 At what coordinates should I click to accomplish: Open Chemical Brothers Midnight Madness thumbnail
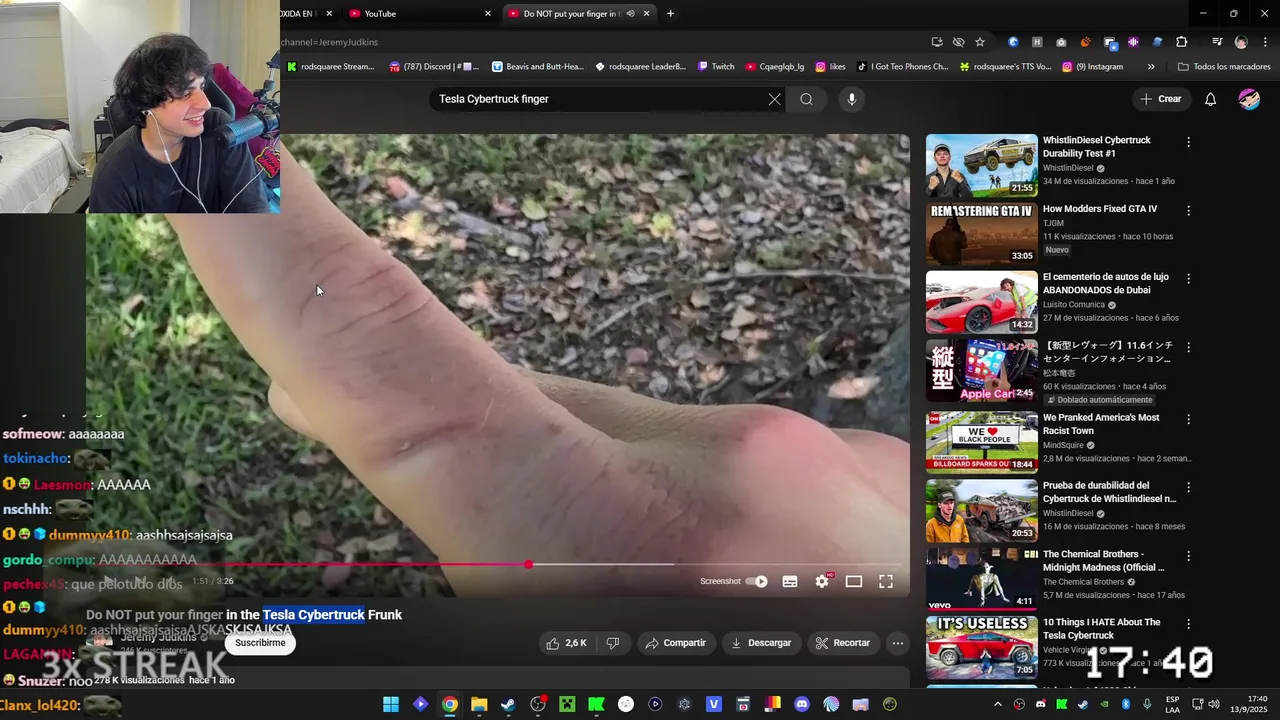pos(981,578)
